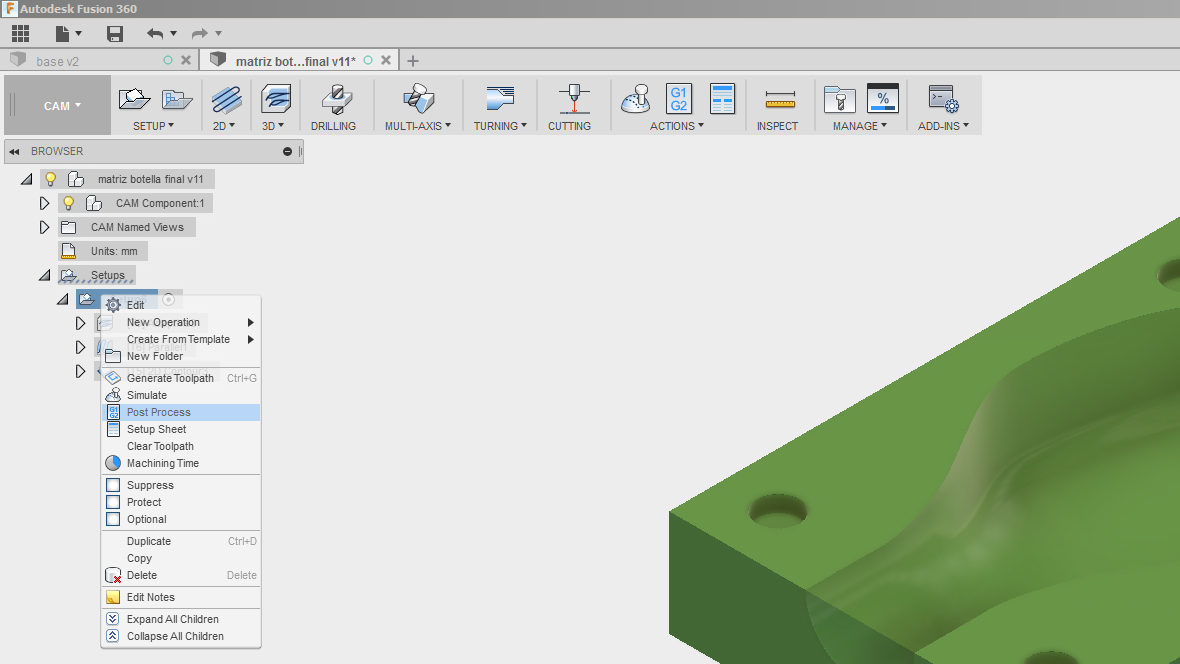The image size is (1180, 664).
Task: Click the New Setup icon
Action: pos(134,99)
